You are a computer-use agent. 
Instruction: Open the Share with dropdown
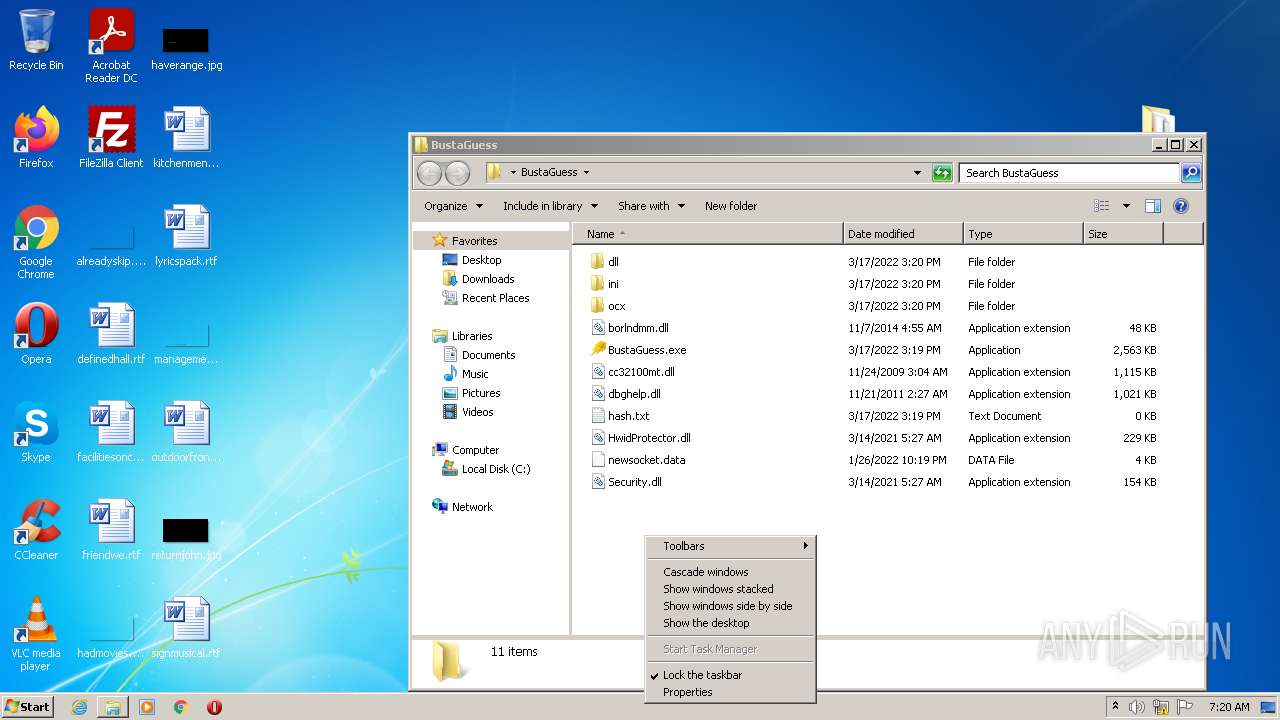click(651, 206)
